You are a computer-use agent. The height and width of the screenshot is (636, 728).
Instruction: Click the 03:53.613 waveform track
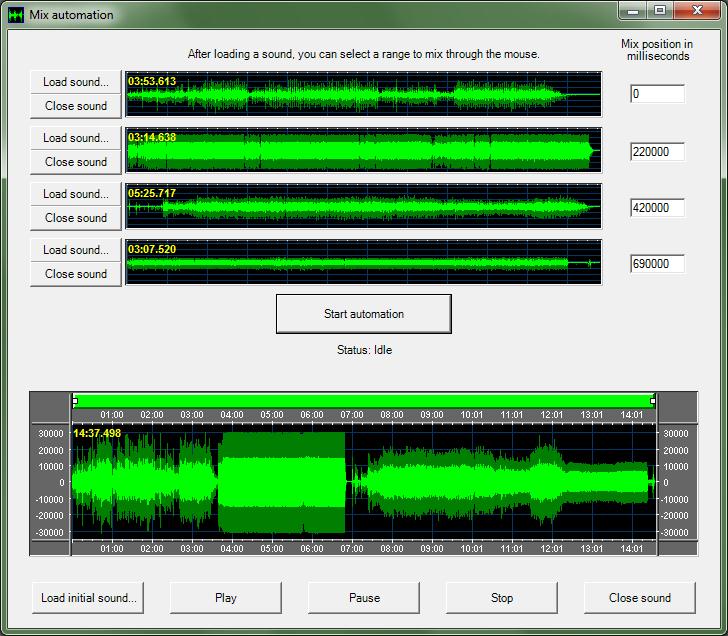(363, 95)
